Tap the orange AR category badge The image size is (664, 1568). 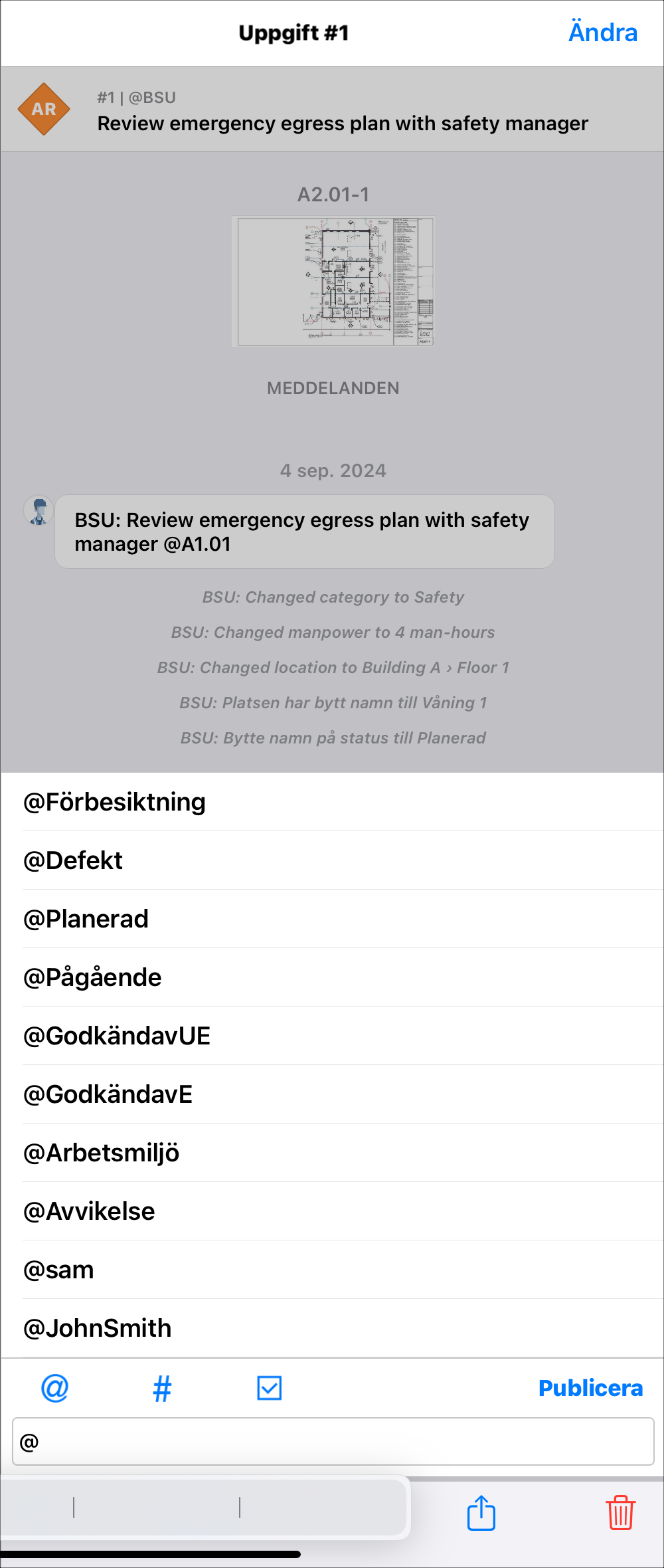44,109
